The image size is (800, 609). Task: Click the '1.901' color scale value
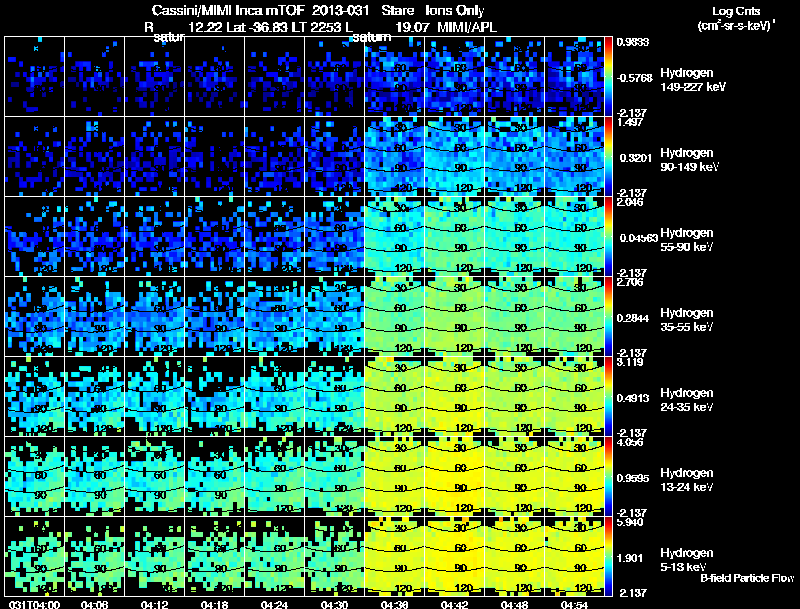click(630, 558)
